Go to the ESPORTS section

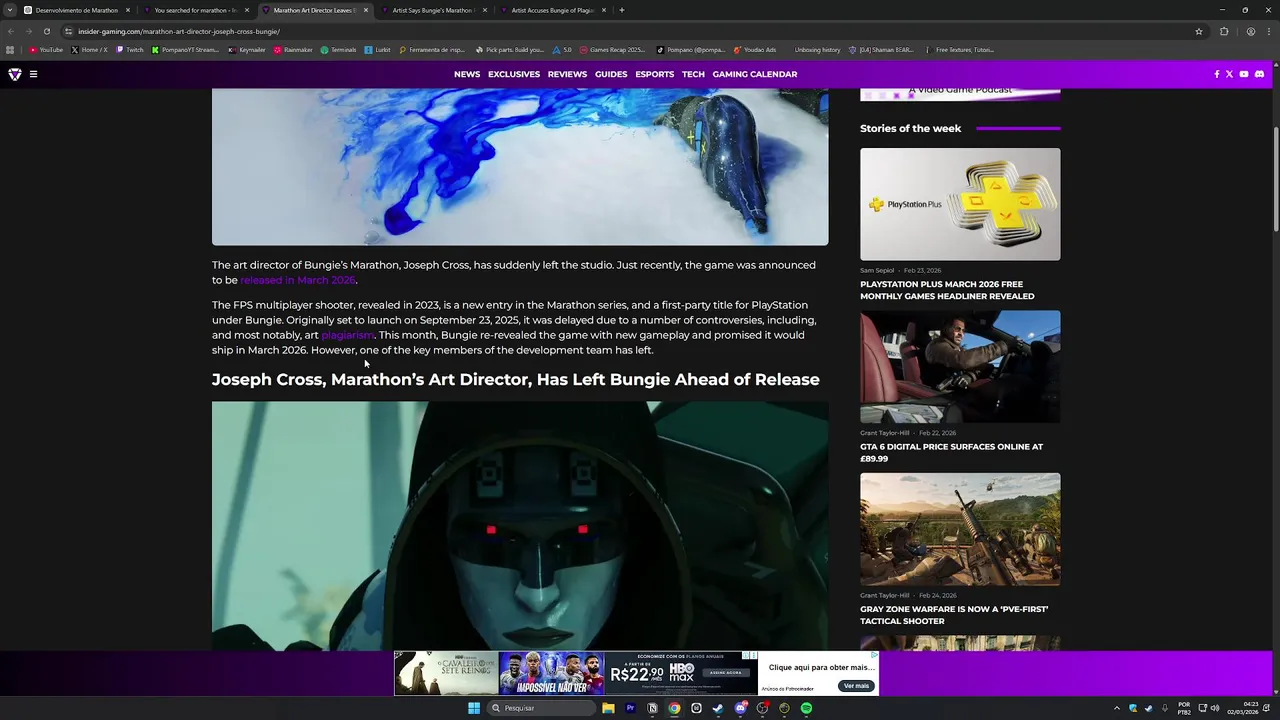(x=655, y=74)
